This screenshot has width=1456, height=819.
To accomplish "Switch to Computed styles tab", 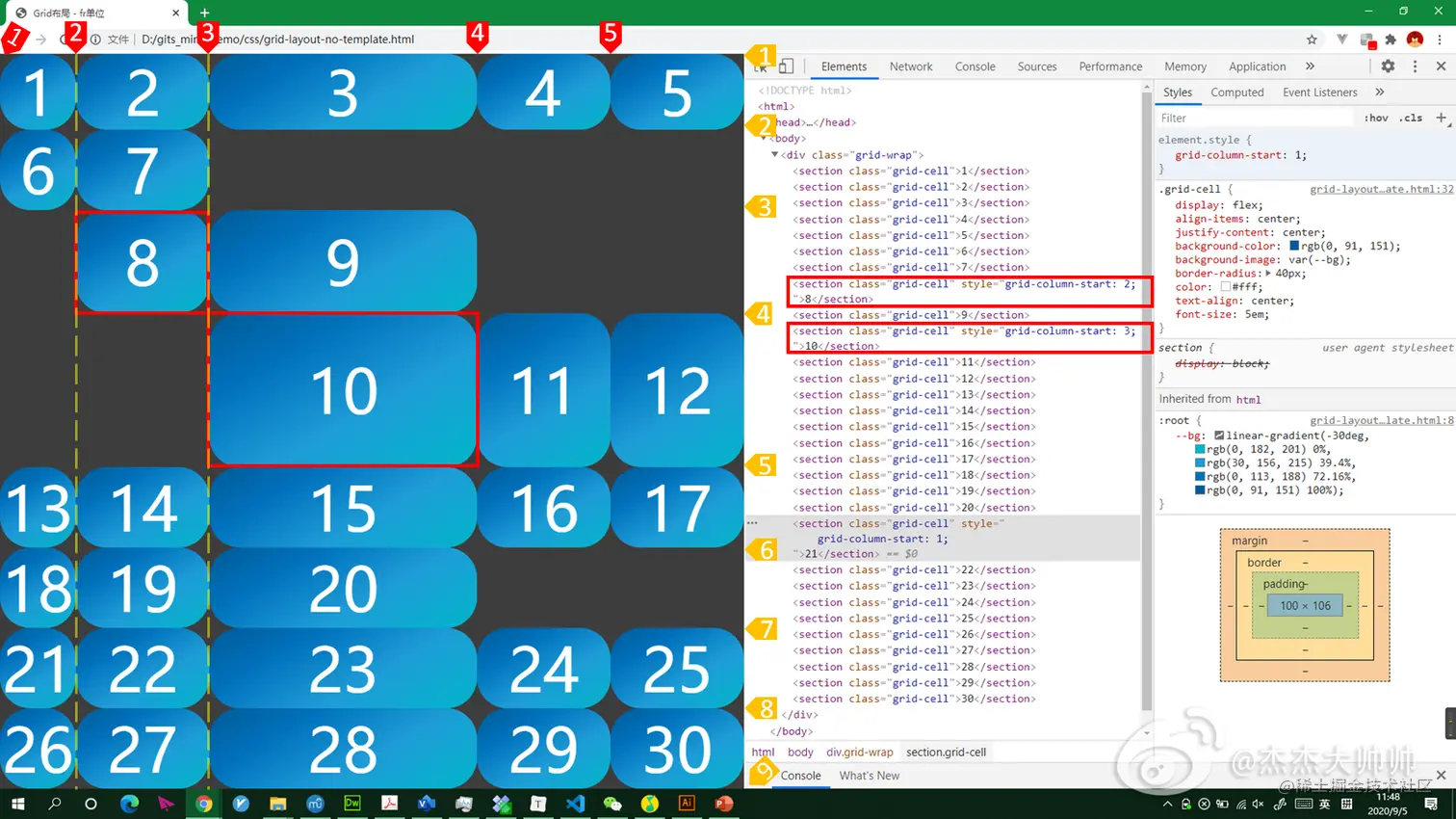I will (x=1236, y=92).
